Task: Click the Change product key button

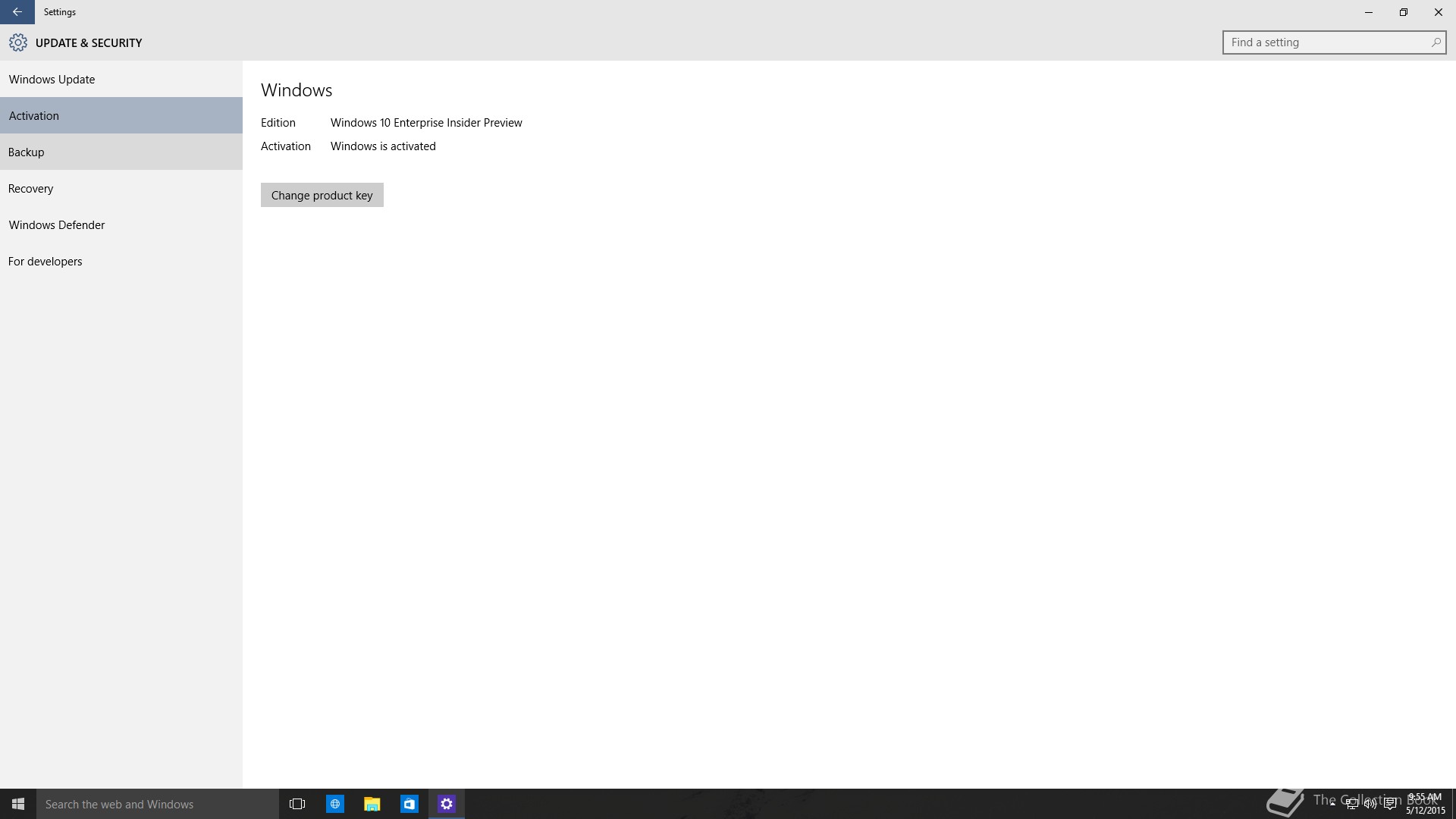Action: [x=322, y=195]
